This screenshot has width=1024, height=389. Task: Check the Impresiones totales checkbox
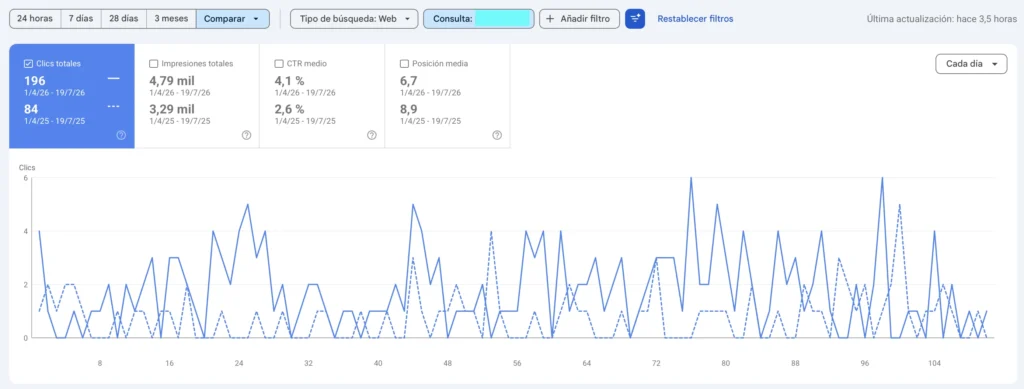[153, 64]
